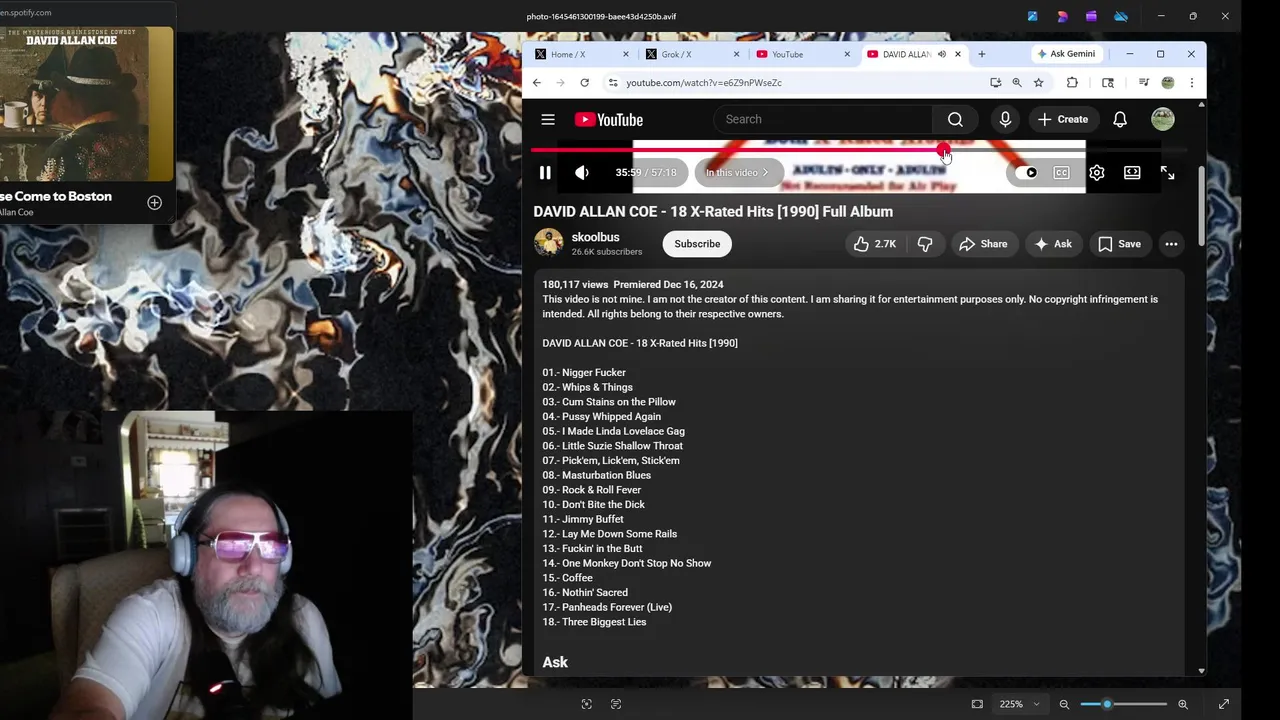Viewport: 1280px width, 720px height.
Task: Go to the YouTube home logo
Action: pos(608,120)
